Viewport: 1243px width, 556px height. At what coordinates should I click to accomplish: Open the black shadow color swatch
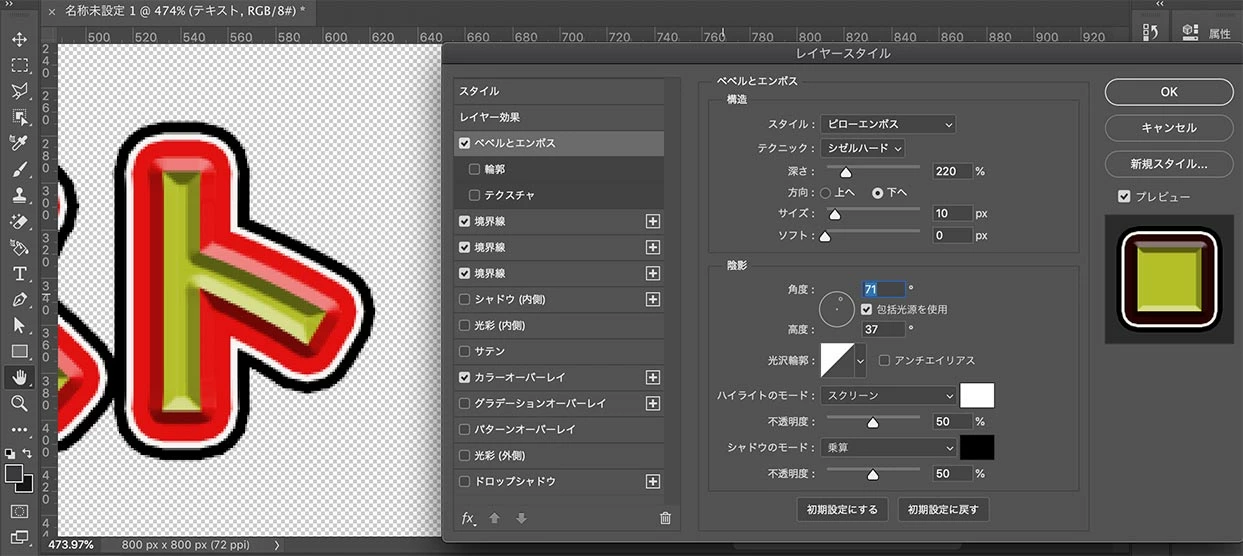(x=977, y=447)
